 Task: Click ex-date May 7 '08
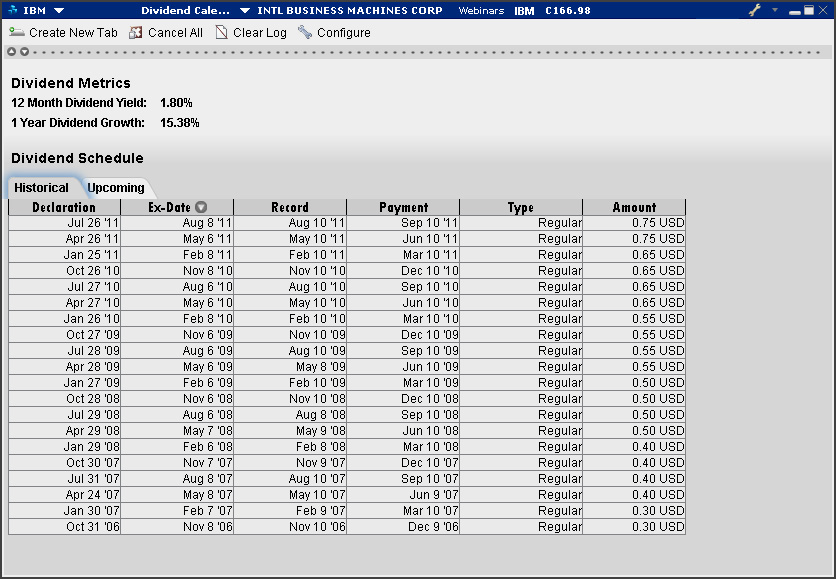click(178, 431)
